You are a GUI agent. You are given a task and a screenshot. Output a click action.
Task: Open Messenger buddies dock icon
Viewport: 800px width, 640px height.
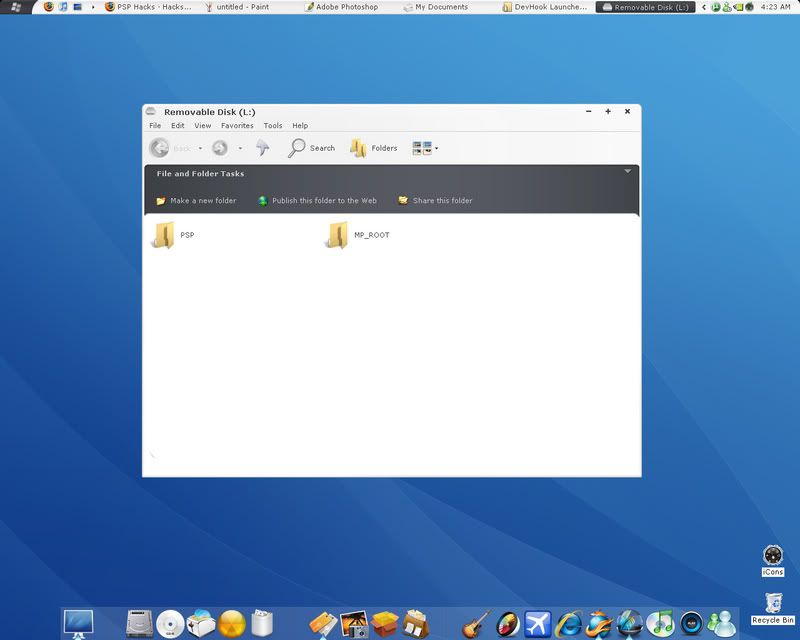722,624
